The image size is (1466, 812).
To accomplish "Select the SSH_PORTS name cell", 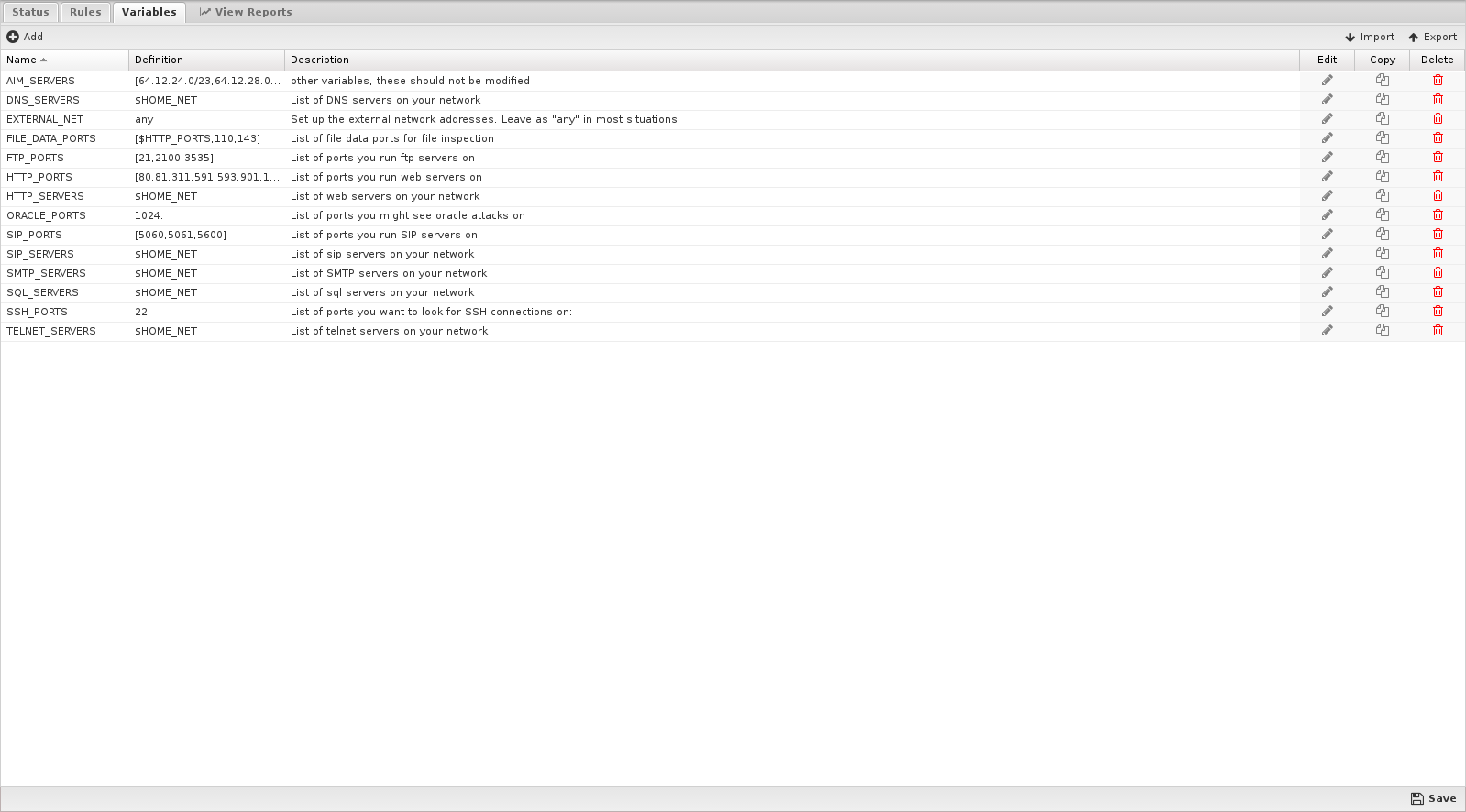I will click(64, 312).
